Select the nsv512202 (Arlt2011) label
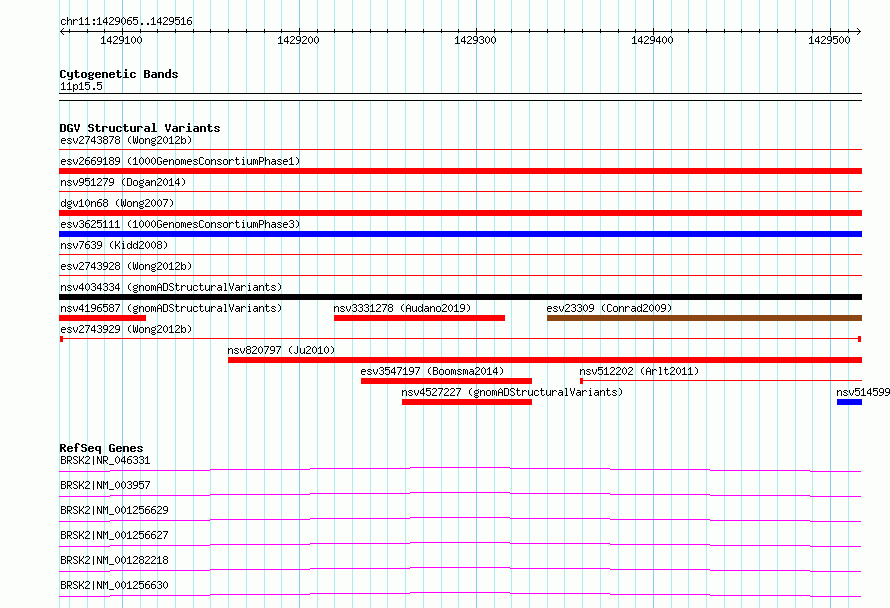The height and width of the screenshot is (608, 890). (x=639, y=371)
